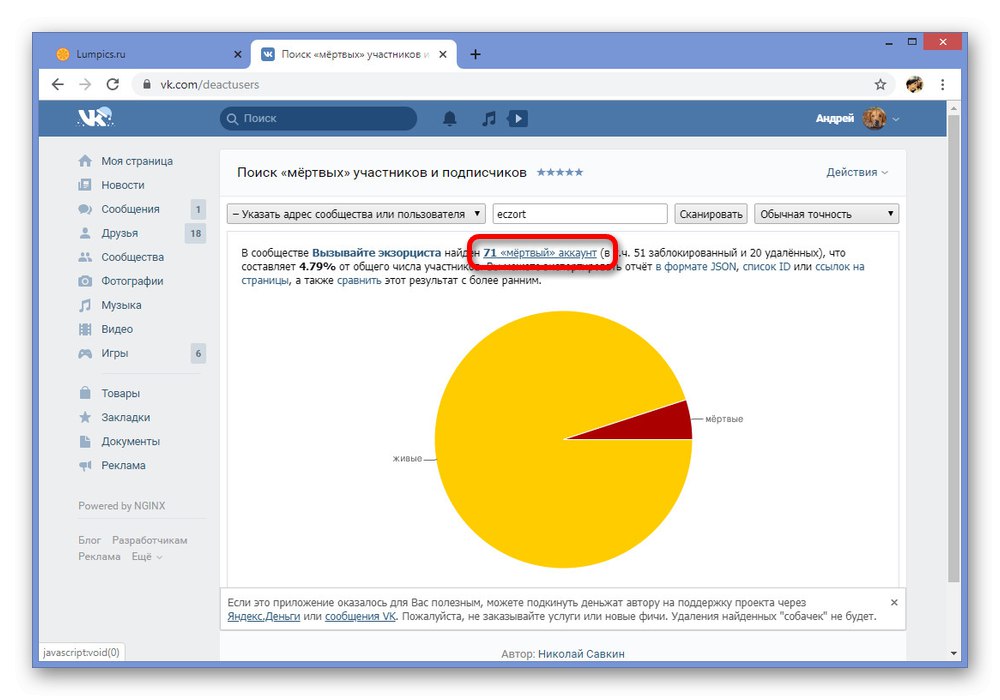
Task: Open the 71 «мёртвый» аккаунт link
Action: click(x=540, y=252)
